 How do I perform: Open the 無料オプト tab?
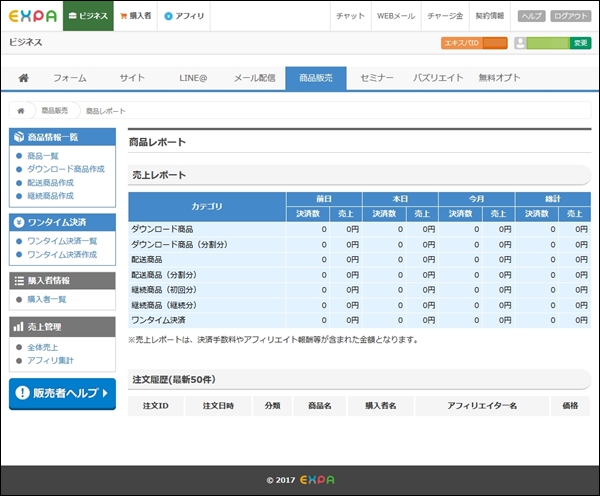click(499, 78)
